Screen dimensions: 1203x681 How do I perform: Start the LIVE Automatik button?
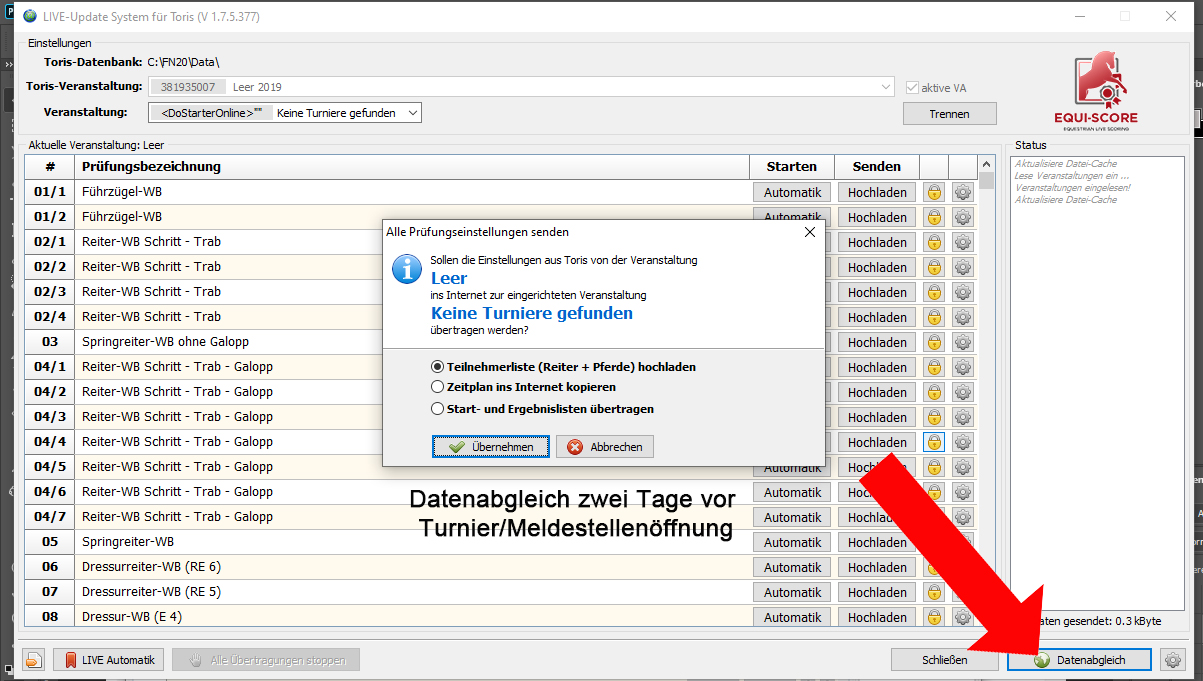[x=109, y=660]
